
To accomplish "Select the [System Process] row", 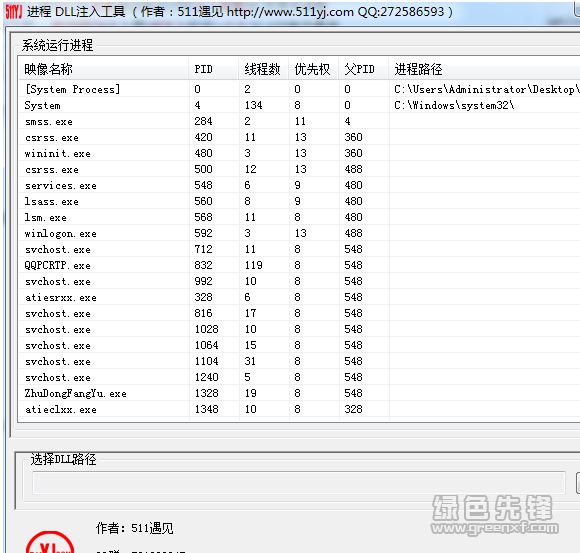I will click(x=300, y=89).
